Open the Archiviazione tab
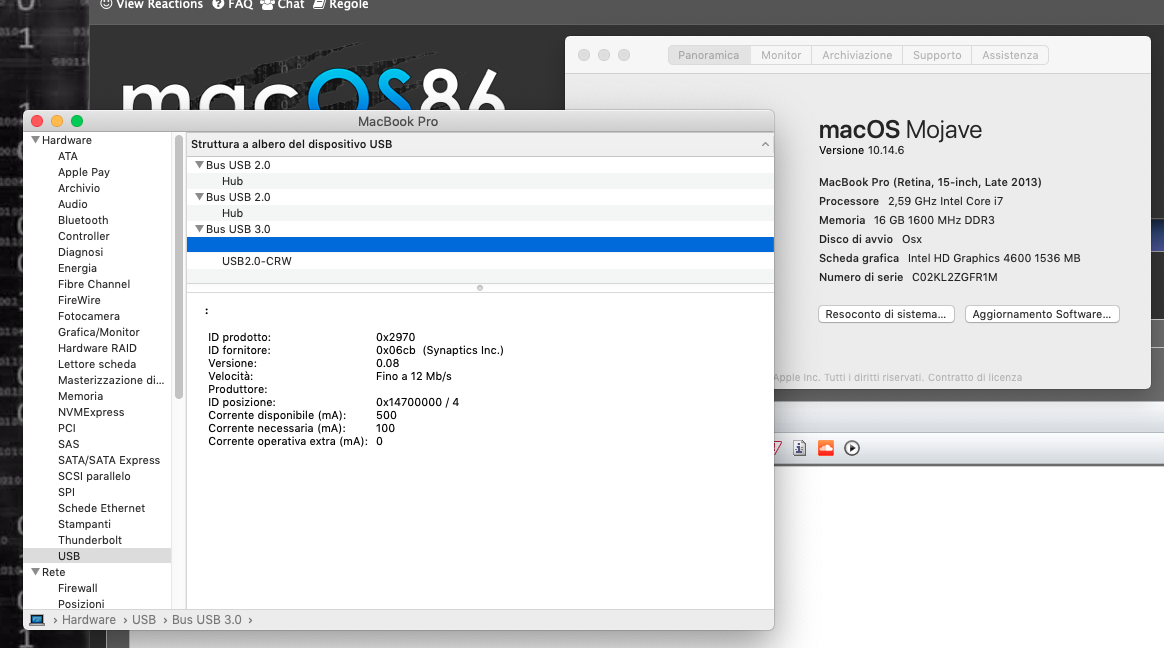 pyautogui.click(x=857, y=55)
